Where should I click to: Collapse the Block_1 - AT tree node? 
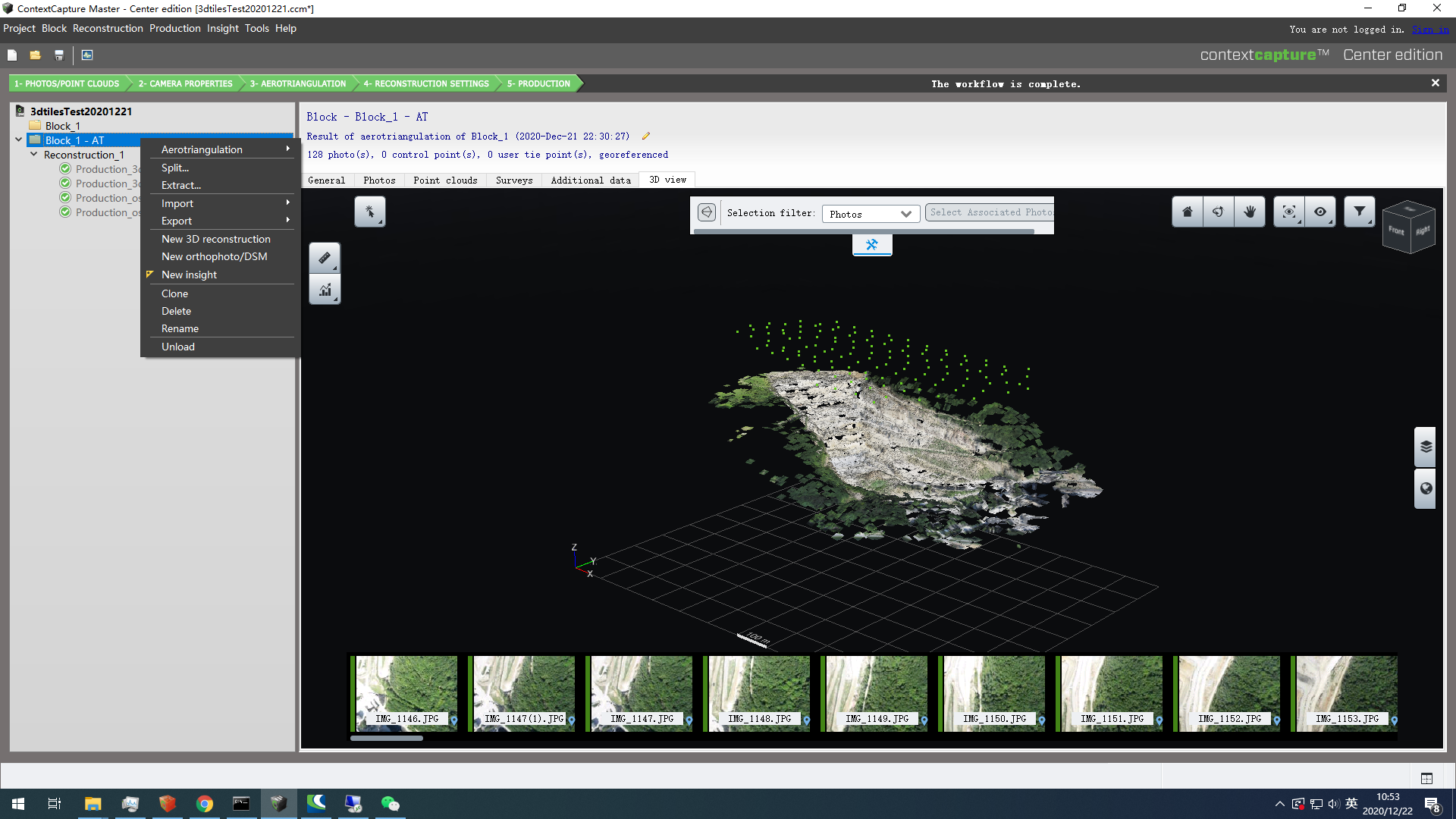[x=19, y=140]
